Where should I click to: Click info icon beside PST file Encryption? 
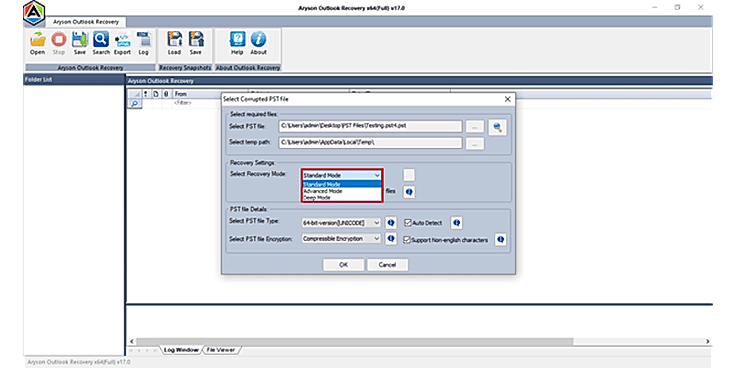391,239
